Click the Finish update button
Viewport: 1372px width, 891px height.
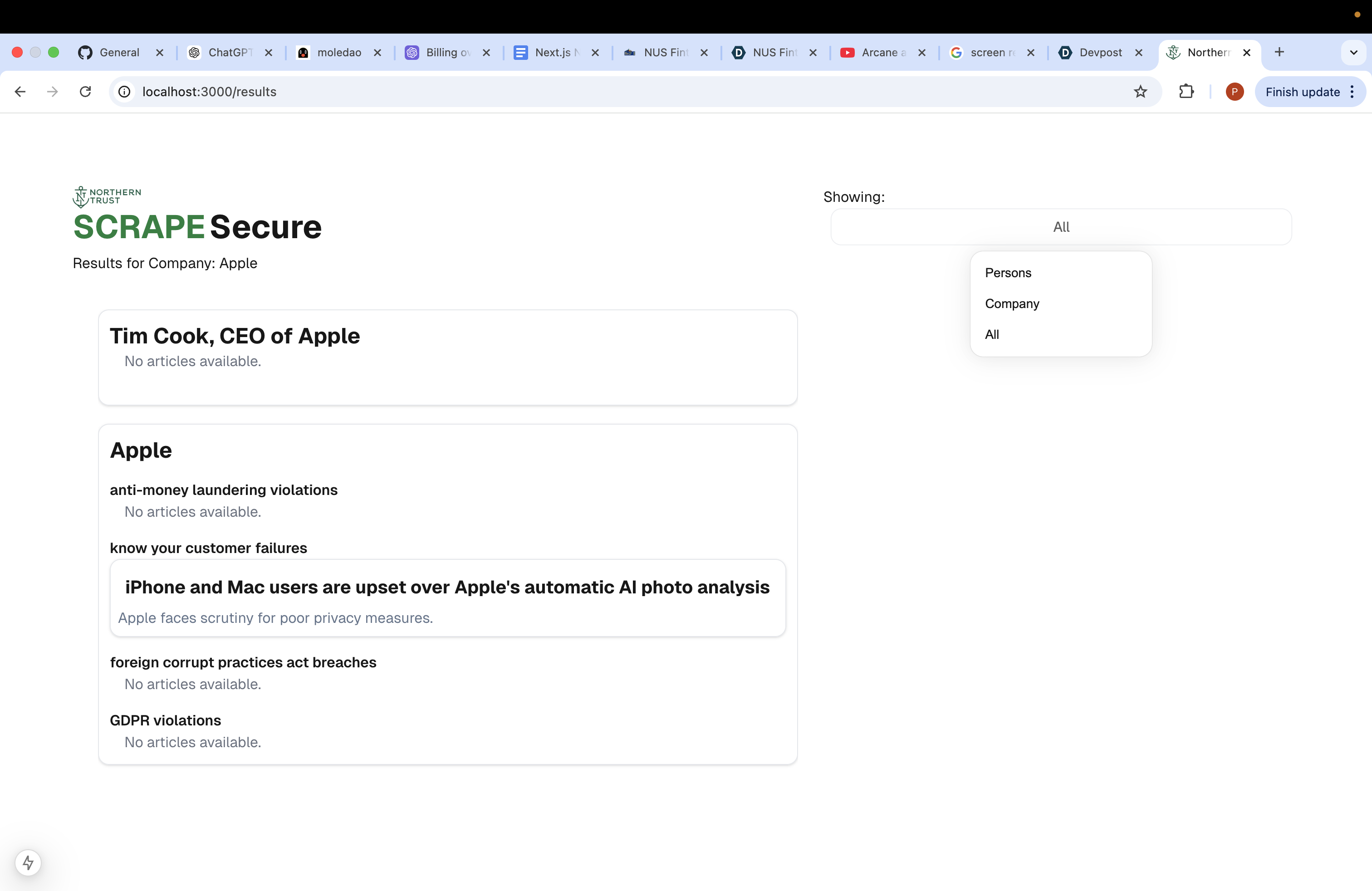(1302, 92)
